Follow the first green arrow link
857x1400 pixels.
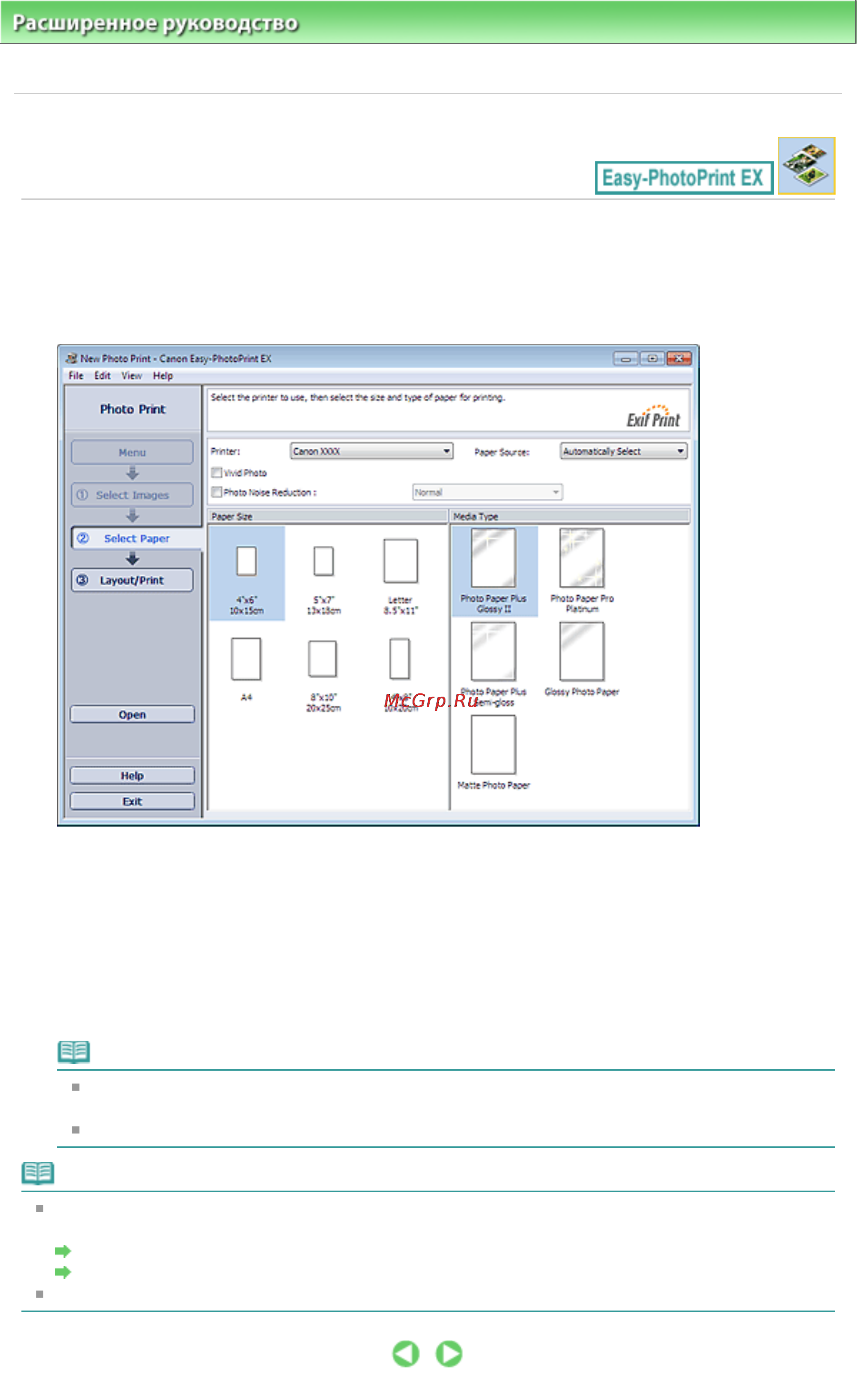click(62, 1251)
